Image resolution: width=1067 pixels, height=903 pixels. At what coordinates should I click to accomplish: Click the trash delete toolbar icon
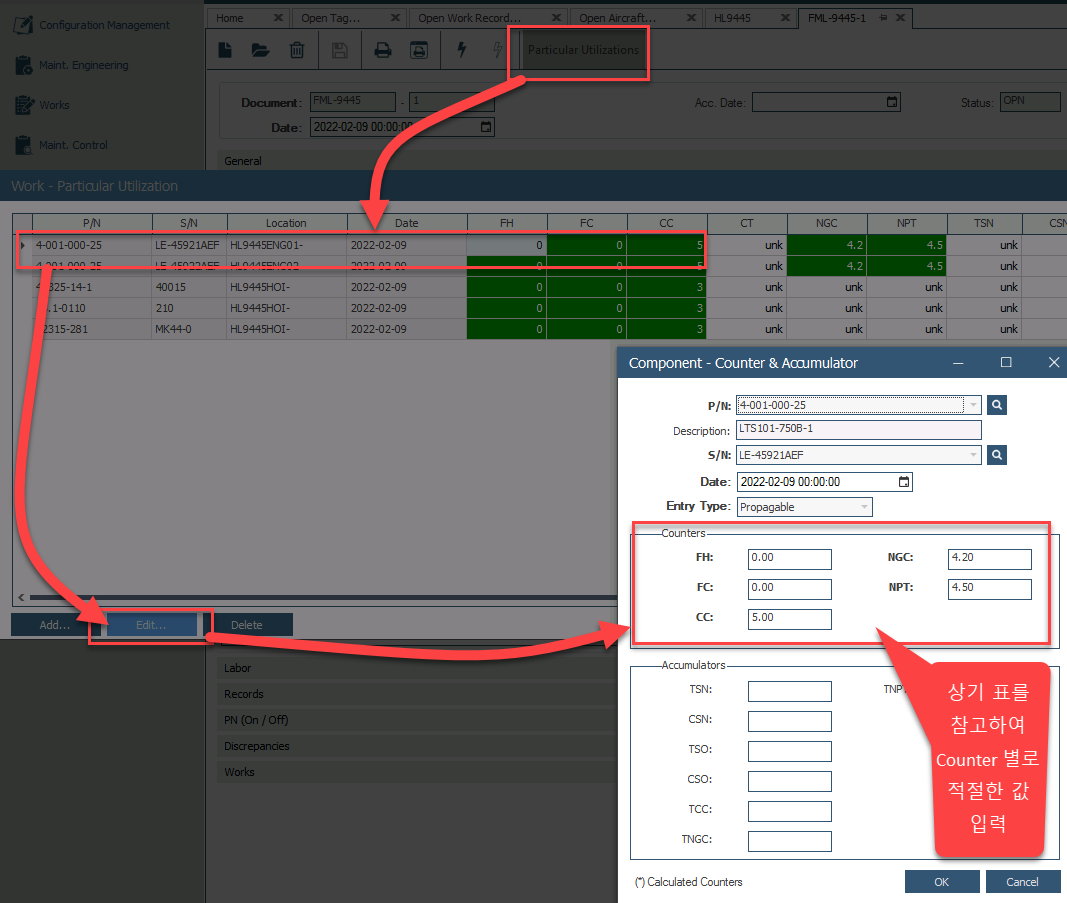297,50
